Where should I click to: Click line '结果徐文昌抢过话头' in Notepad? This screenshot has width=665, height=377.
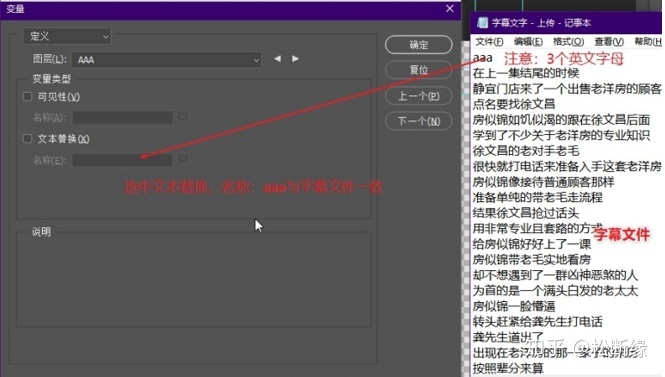tap(526, 213)
